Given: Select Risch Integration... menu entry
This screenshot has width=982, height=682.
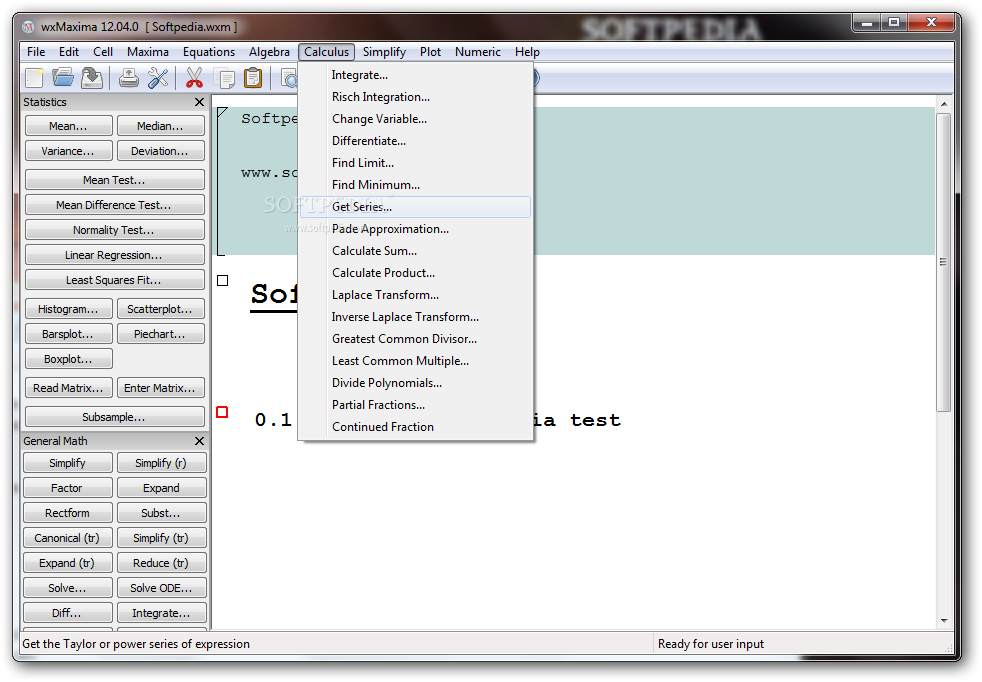Looking at the screenshot, I should (x=415, y=97).
